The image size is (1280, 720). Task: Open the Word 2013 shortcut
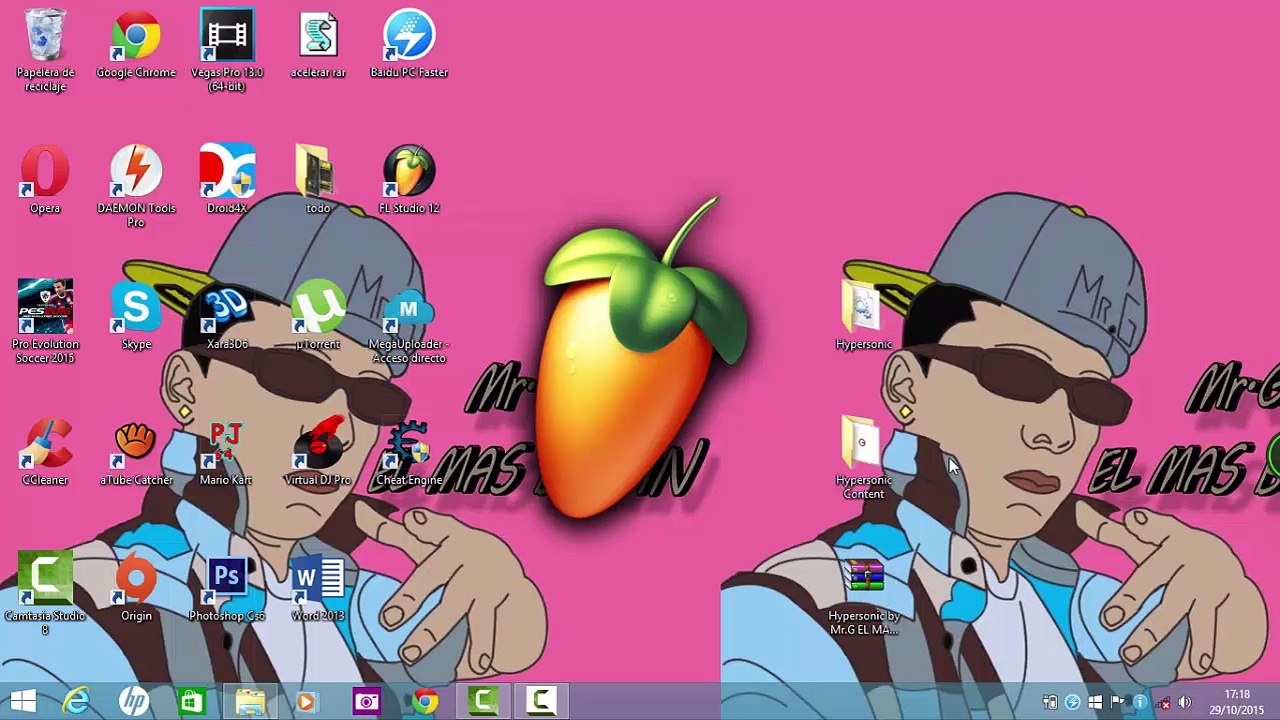click(318, 588)
